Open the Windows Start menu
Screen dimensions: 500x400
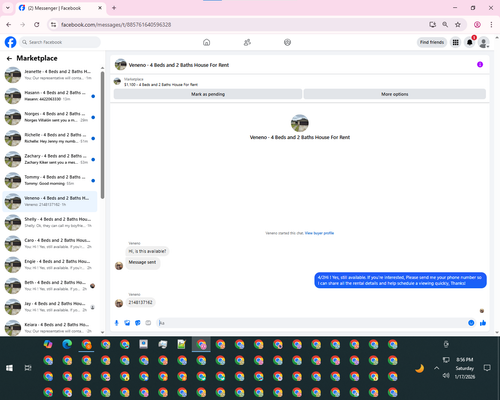click(9, 368)
